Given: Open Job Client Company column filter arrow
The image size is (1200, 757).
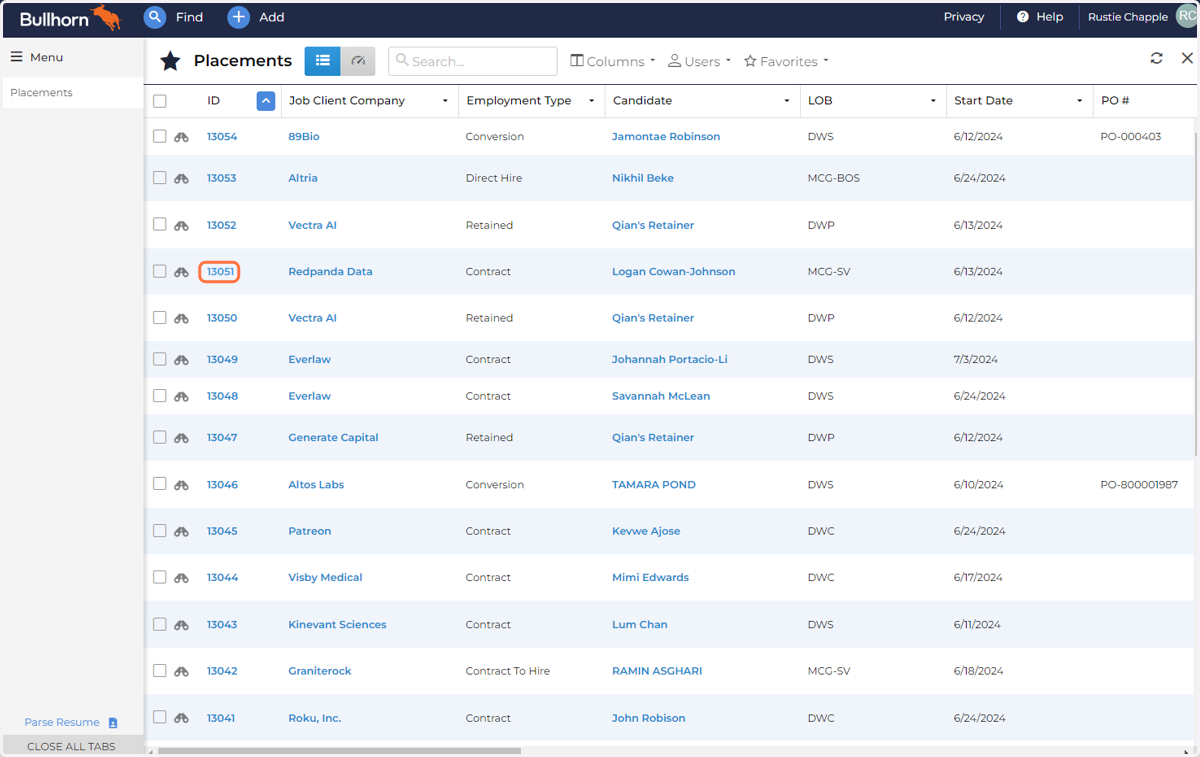Looking at the screenshot, I should tap(445, 101).
